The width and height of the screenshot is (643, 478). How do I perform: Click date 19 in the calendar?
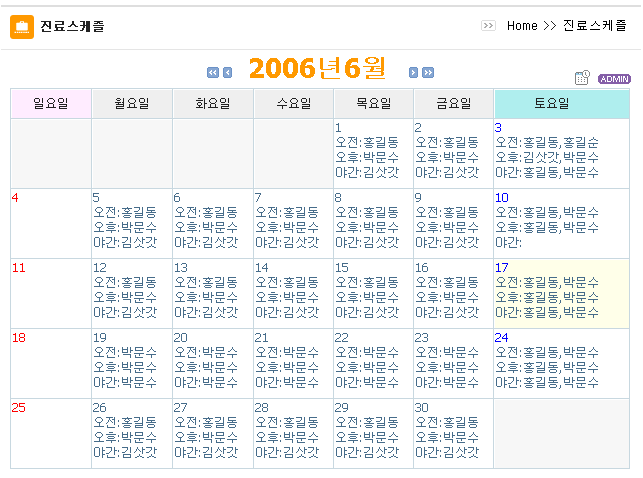(x=100, y=338)
